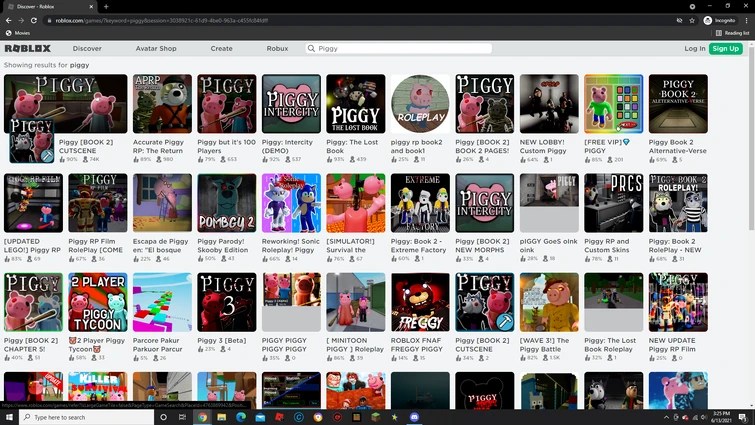The image size is (755, 425).
Task: Open the Movies bookmark
Action: pos(18,33)
